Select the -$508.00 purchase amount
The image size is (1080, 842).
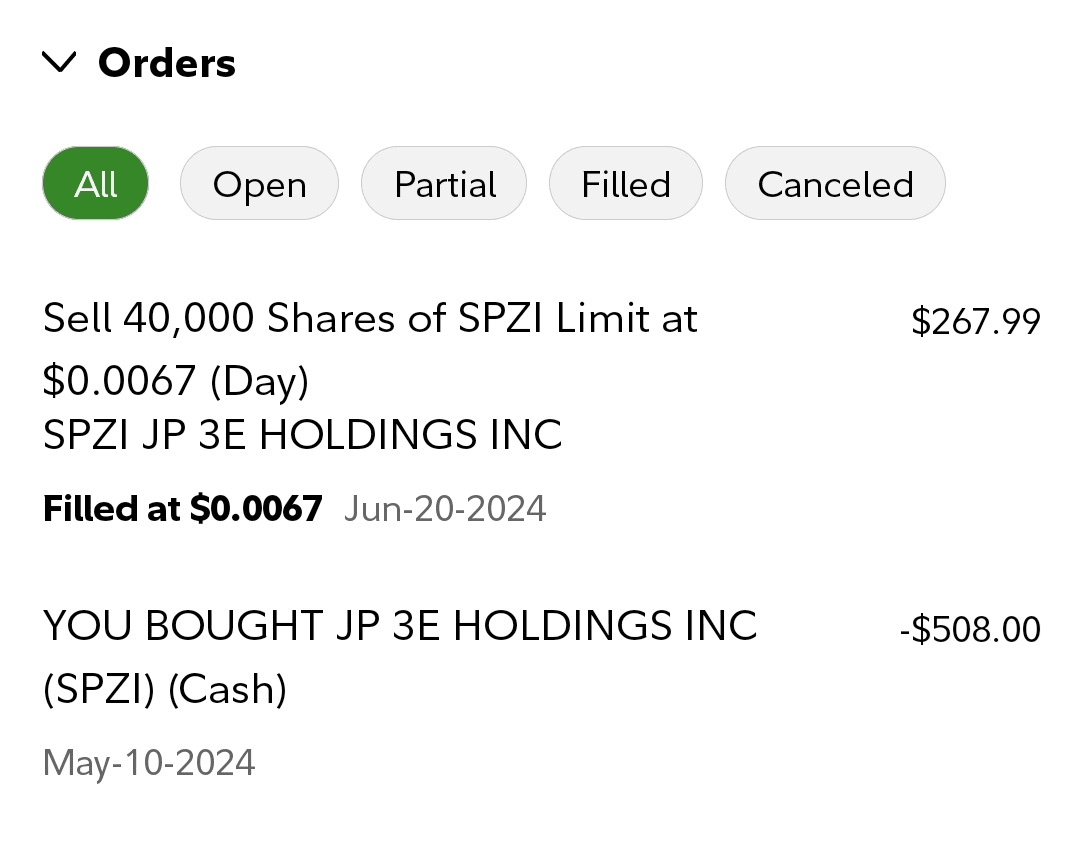click(970, 630)
